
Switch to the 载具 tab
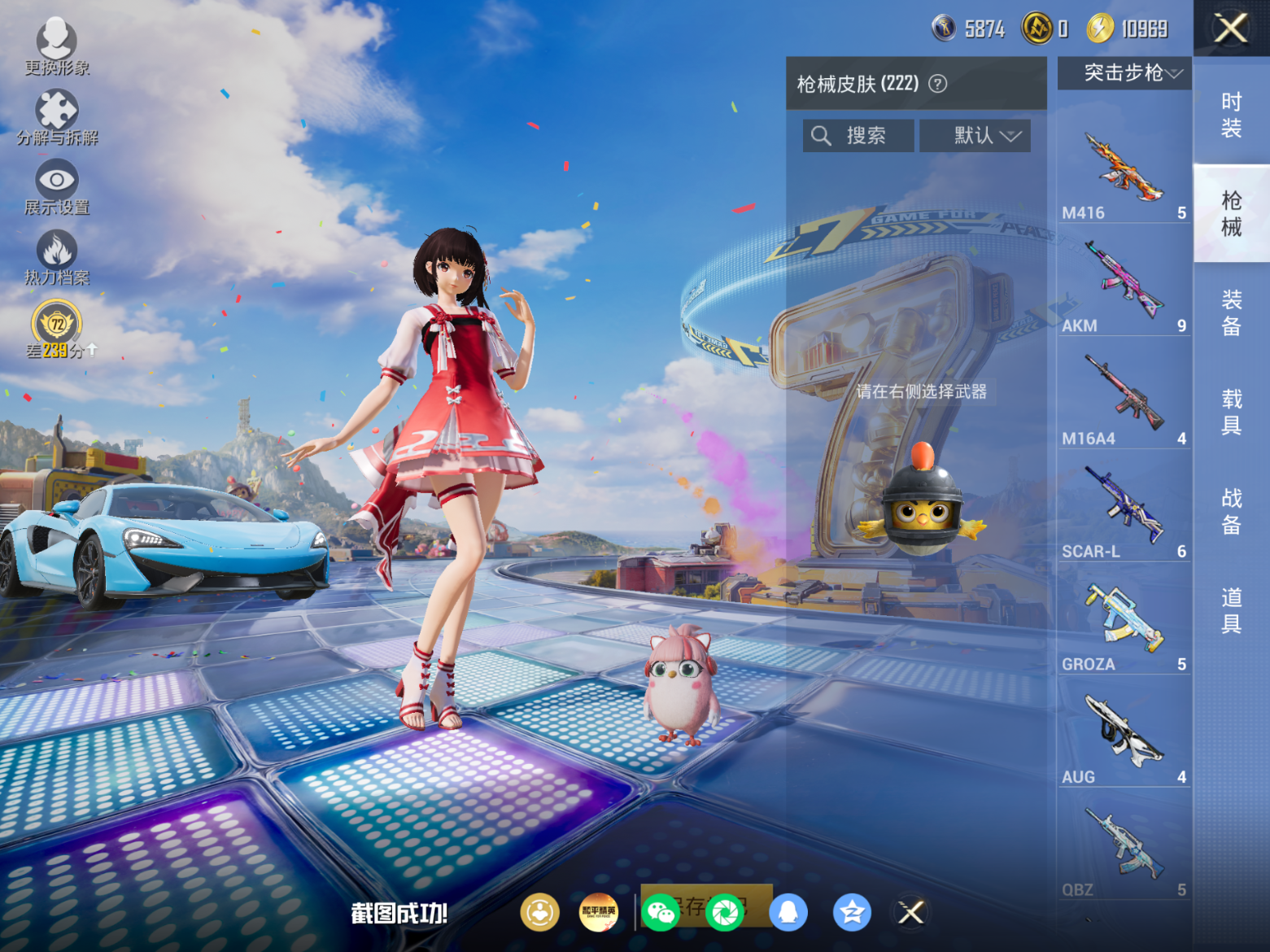[1232, 412]
